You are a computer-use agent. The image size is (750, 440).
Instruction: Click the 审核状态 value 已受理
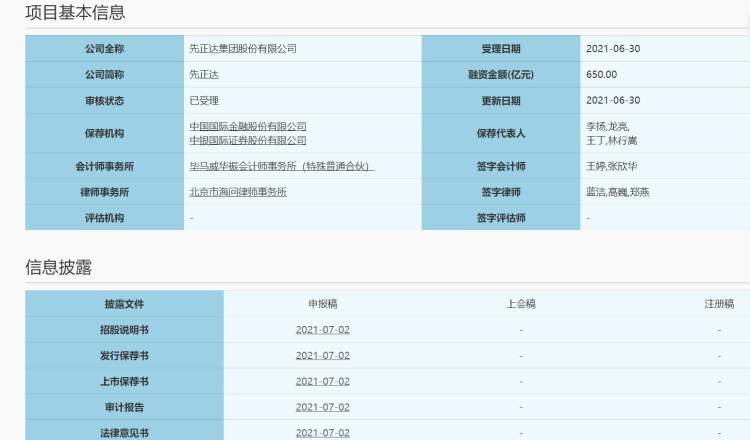pyautogui.click(x=203, y=100)
